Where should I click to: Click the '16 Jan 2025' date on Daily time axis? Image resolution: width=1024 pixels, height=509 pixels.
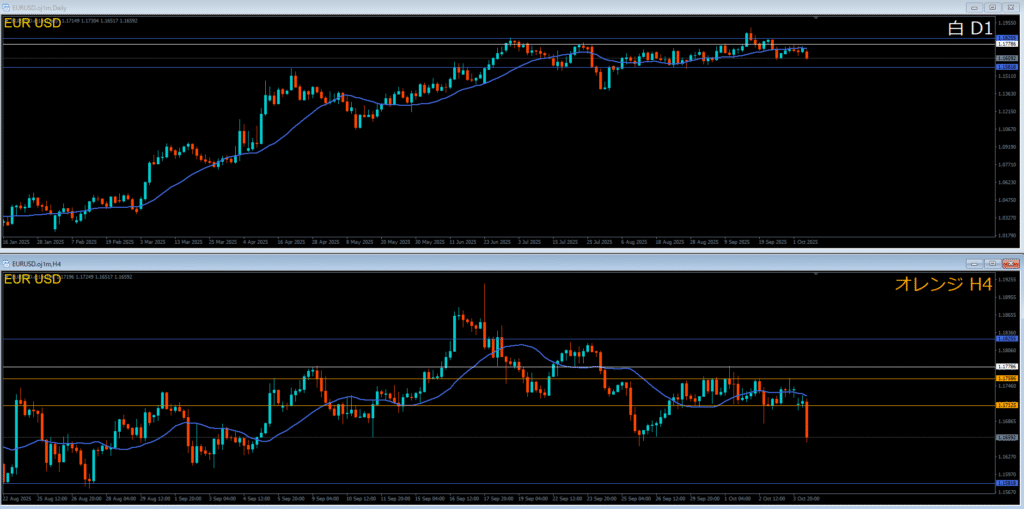15,242
